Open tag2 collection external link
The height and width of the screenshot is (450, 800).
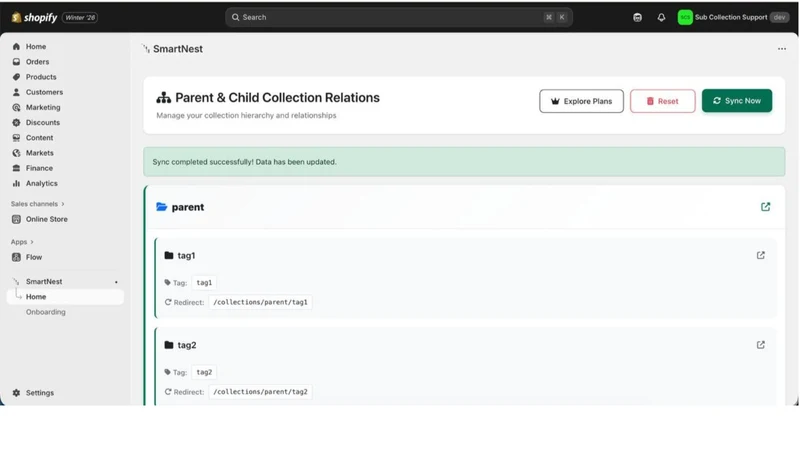coord(761,345)
